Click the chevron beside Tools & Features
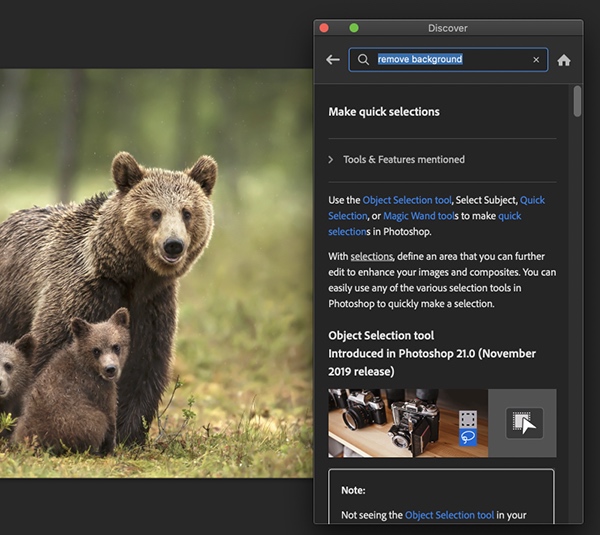600x535 pixels. (x=331, y=160)
